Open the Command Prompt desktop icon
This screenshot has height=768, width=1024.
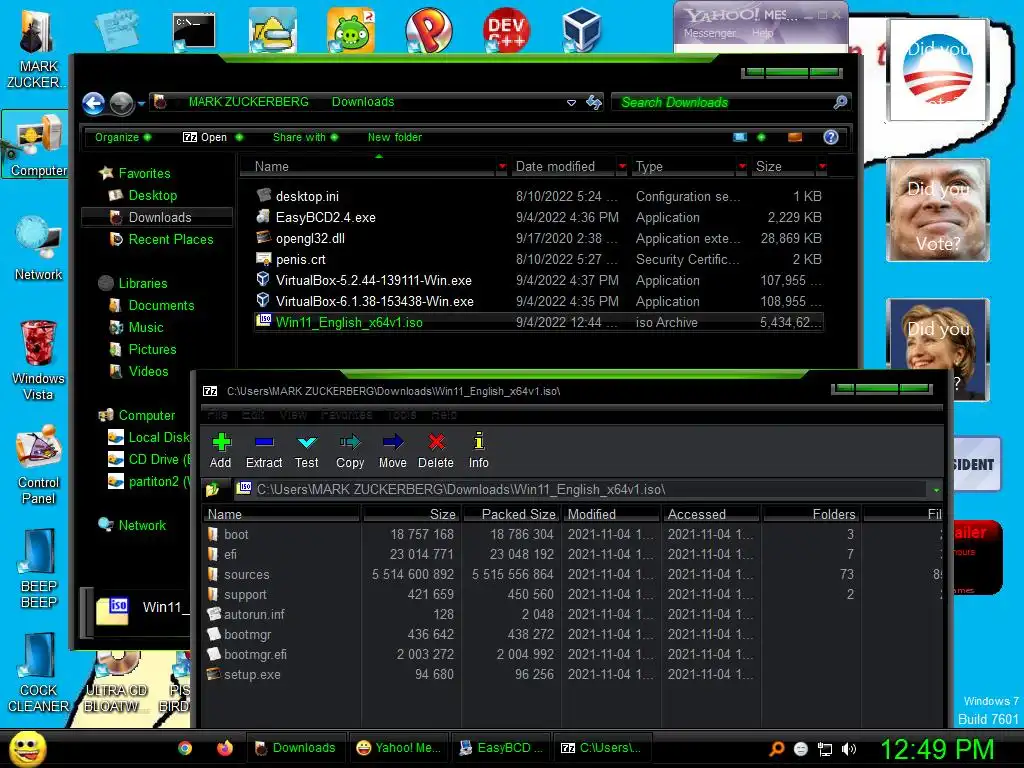click(194, 31)
